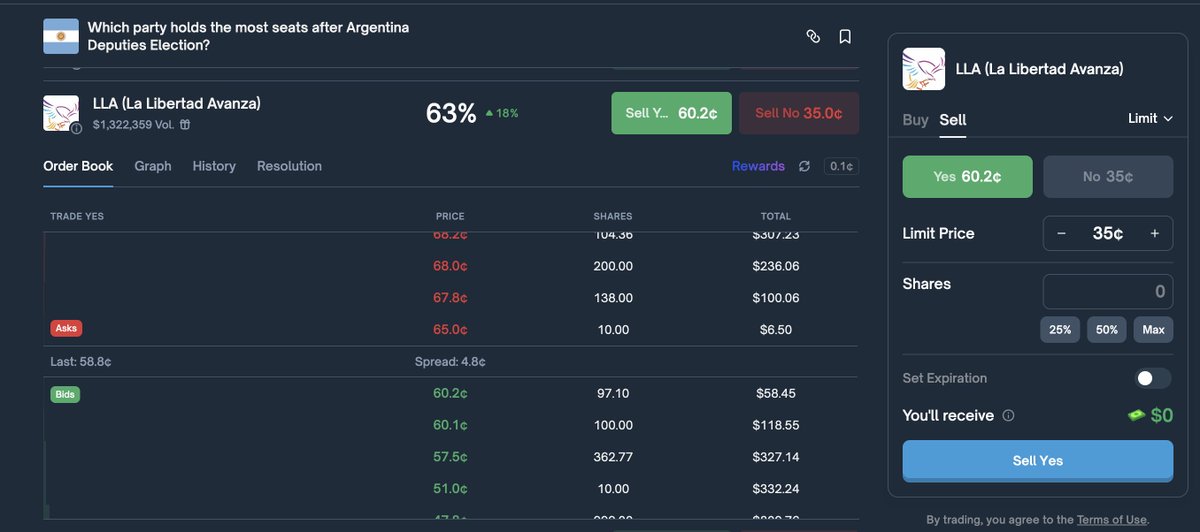Image resolution: width=1200 pixels, height=532 pixels.
Task: Choose the No 35¢ outcome button
Action: click(1108, 176)
